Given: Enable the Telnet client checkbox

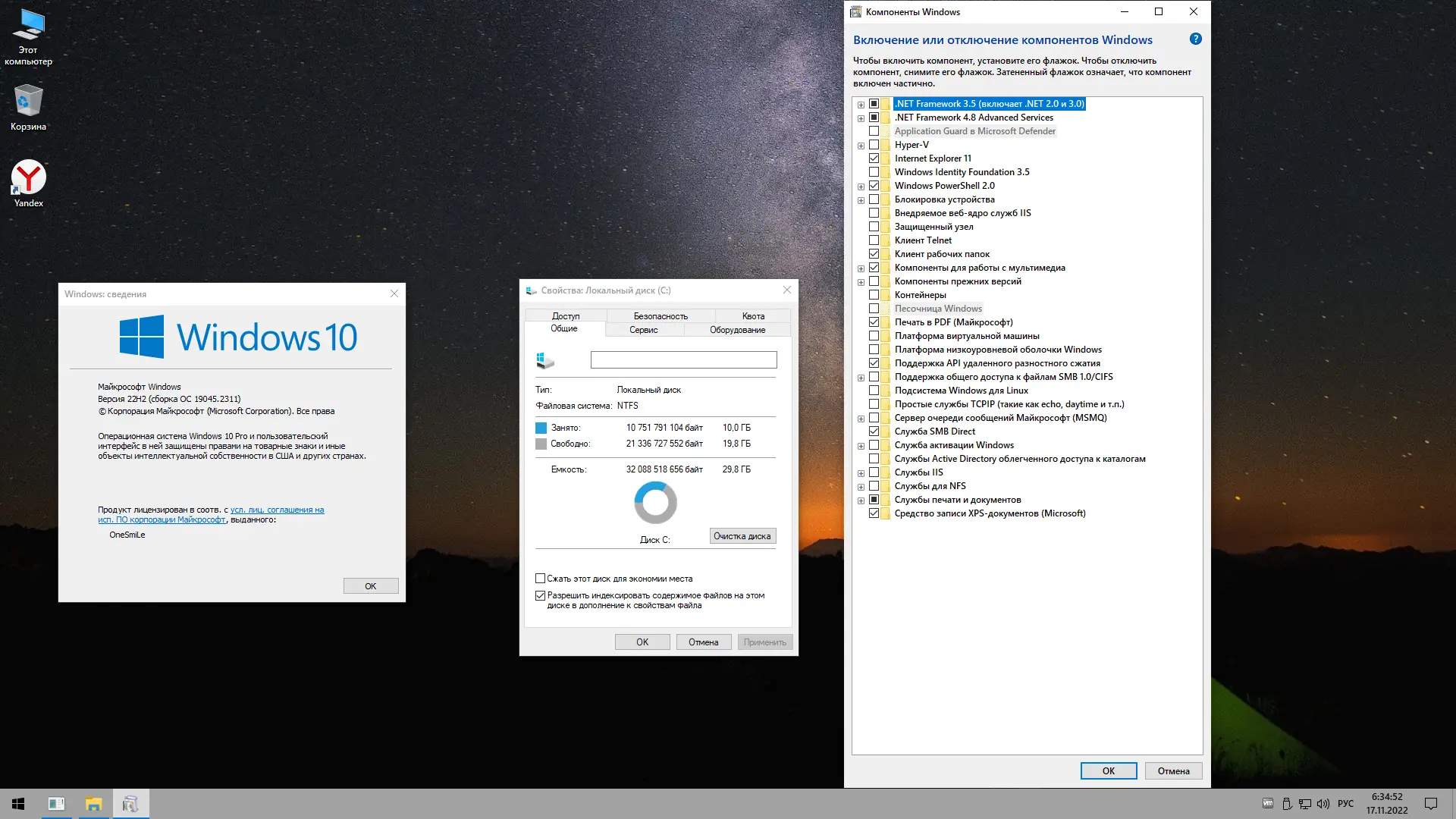Looking at the screenshot, I should click(874, 240).
